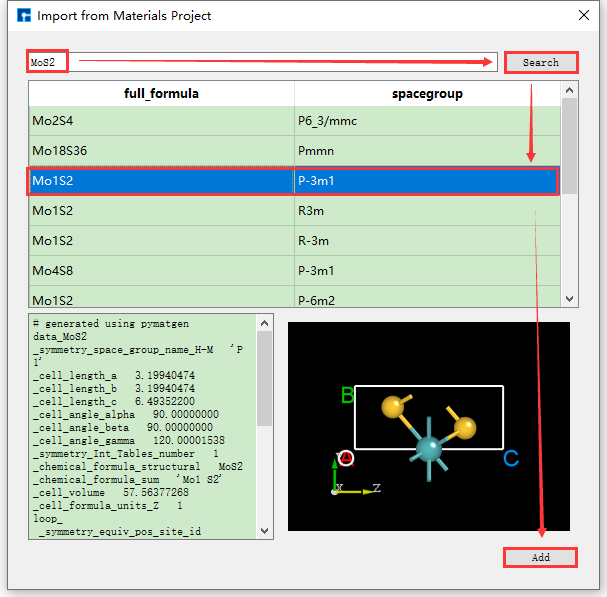Click the Add button
Screen dimensions: 607x597
pos(540,557)
